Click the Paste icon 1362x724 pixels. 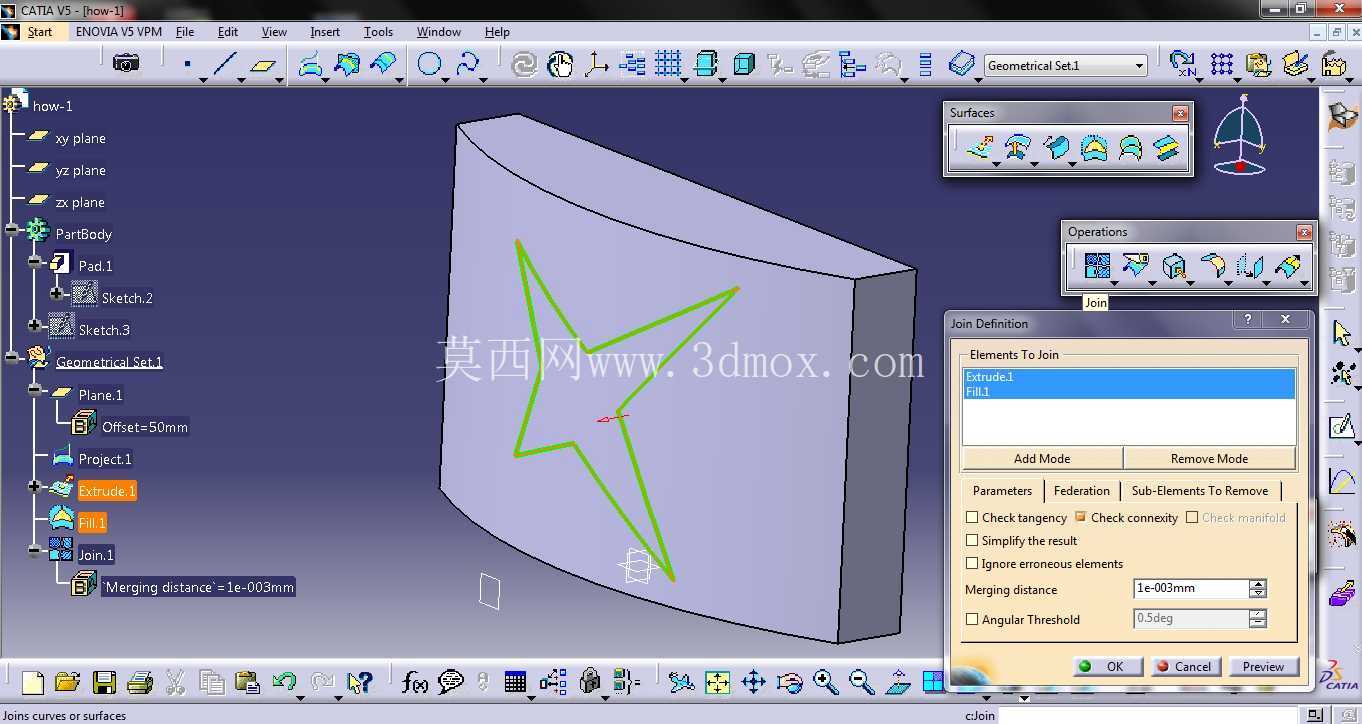247,682
